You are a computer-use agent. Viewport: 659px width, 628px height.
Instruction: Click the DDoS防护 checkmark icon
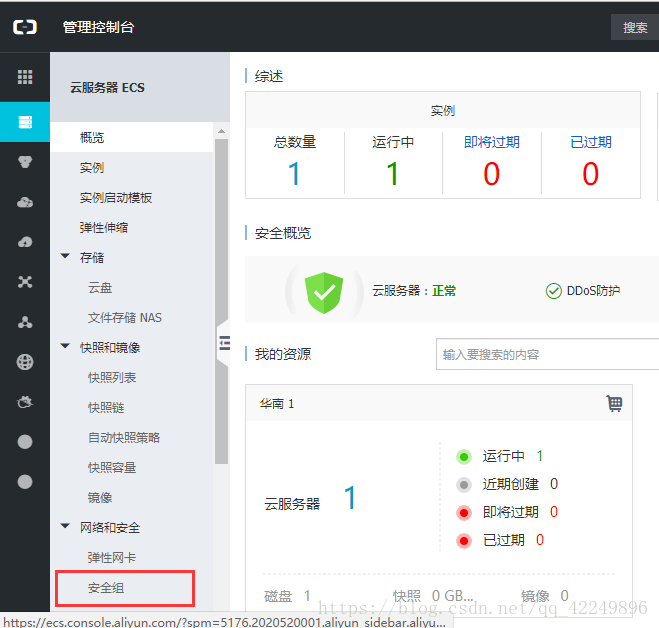click(553, 291)
